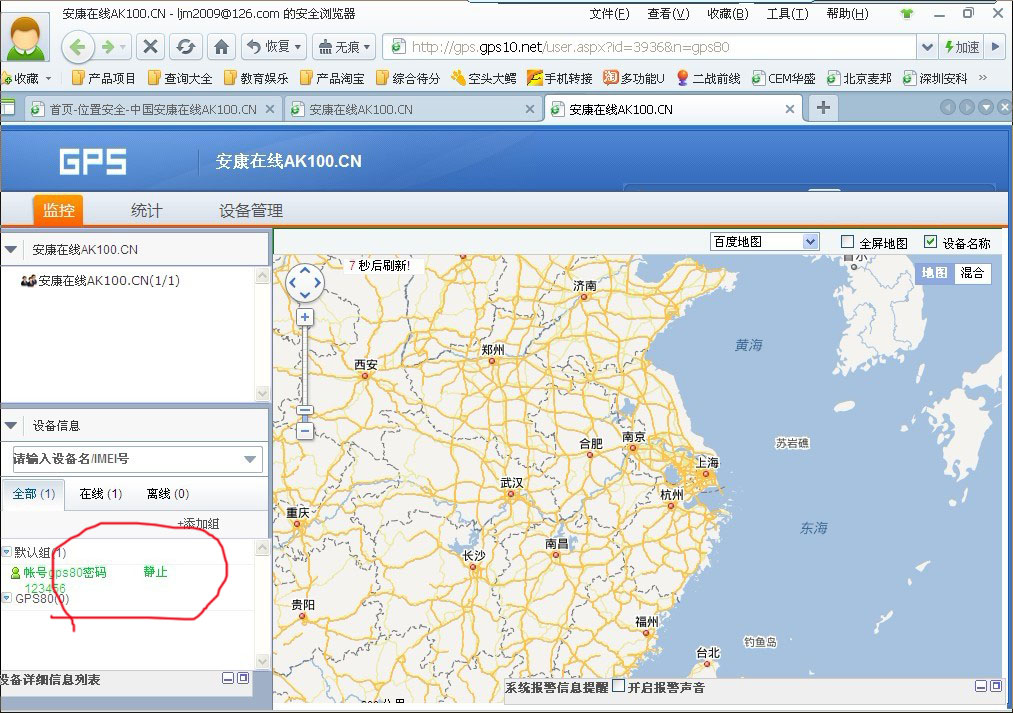
Task: Open the 二战前线 bookmark
Action: 709,78
